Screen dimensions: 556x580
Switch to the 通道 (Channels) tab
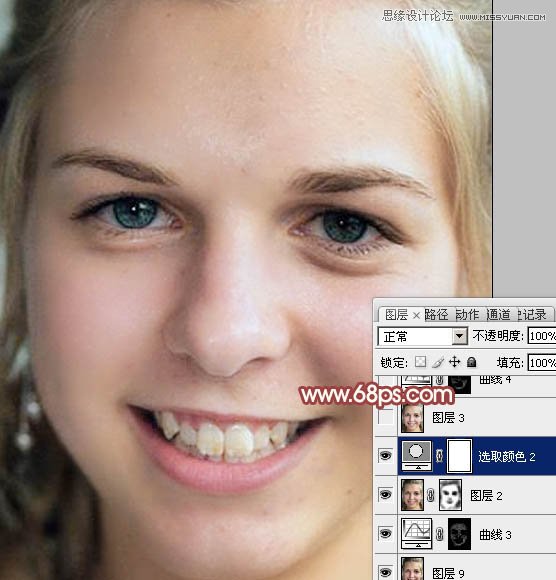[x=498, y=315]
